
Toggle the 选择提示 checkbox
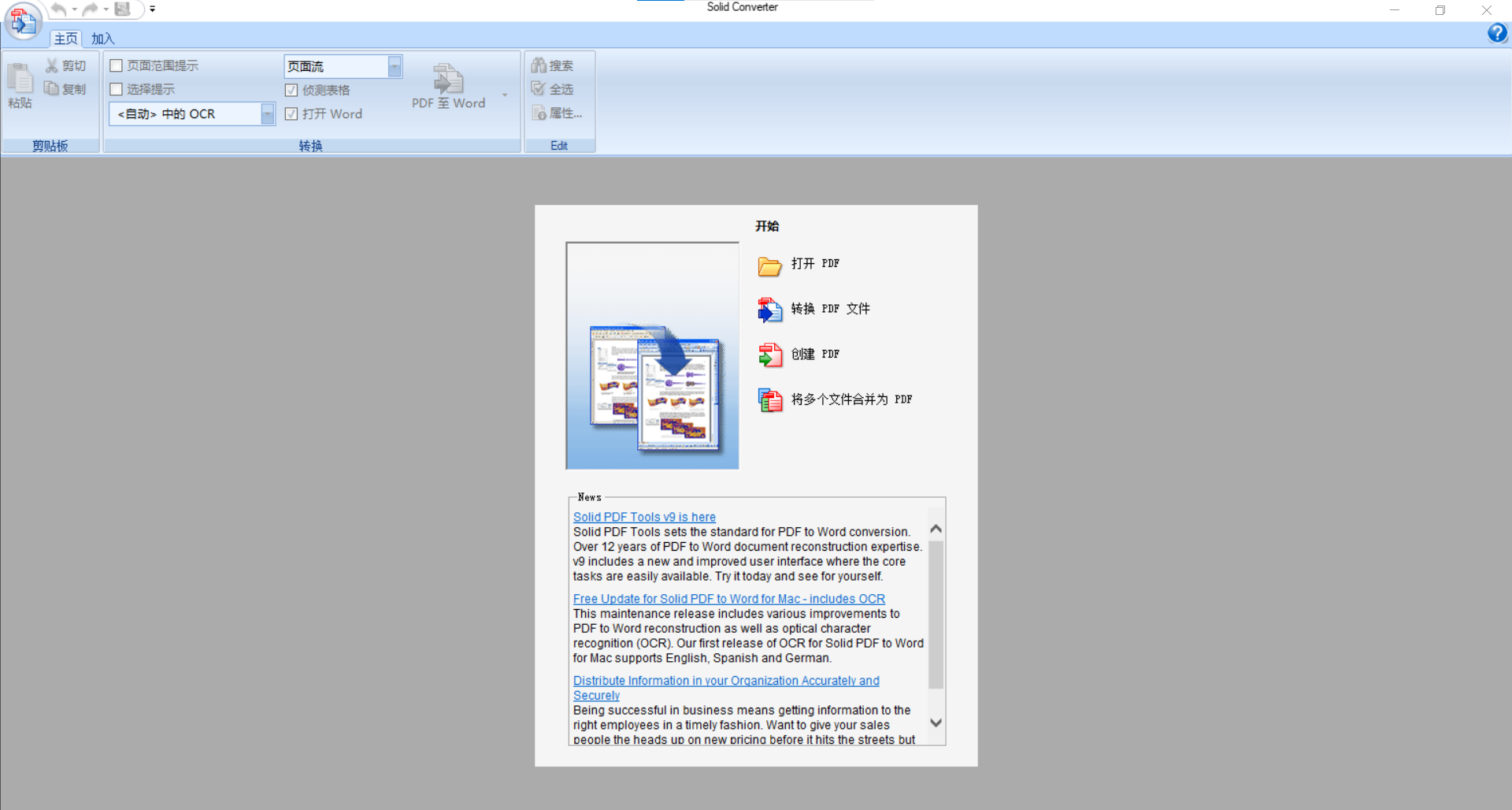tap(117, 90)
